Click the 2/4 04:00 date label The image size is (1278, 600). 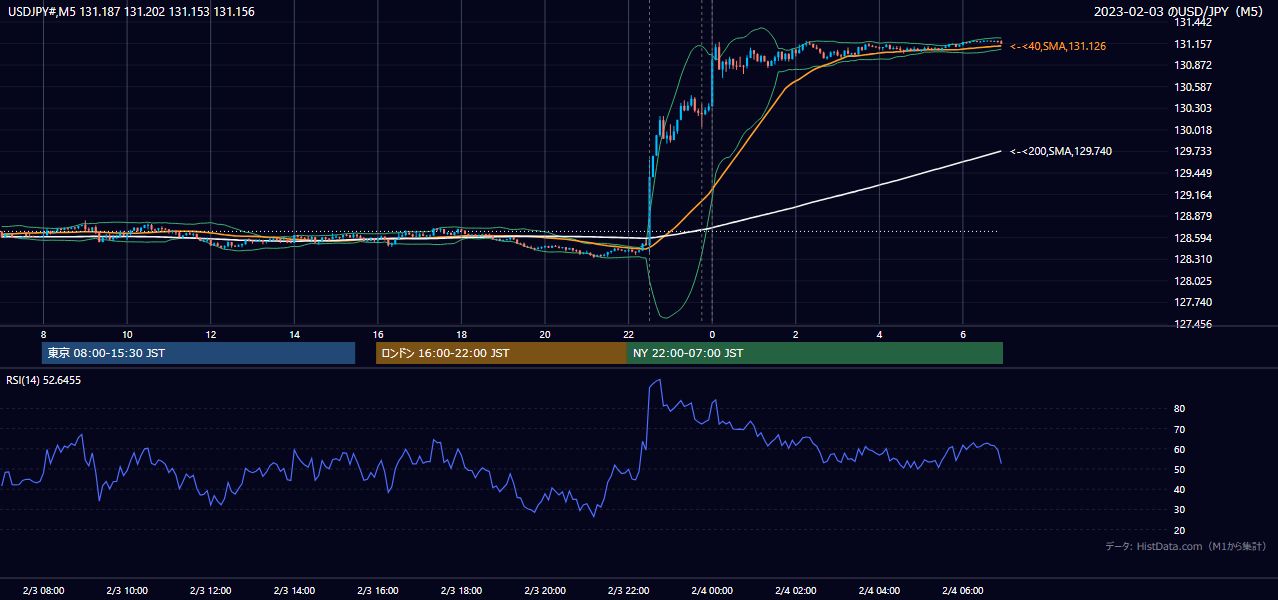coord(879,591)
